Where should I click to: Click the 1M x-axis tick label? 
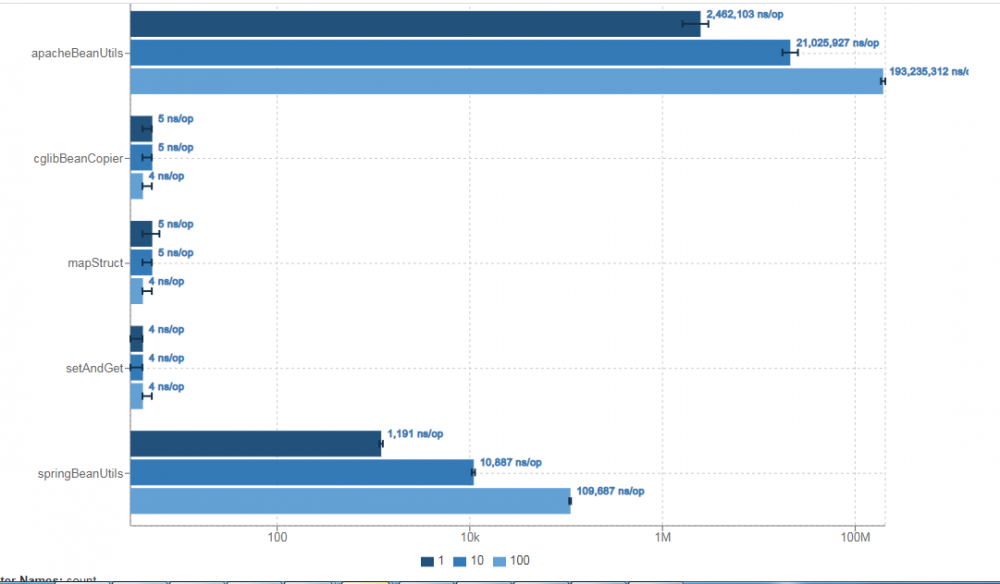pos(663,537)
